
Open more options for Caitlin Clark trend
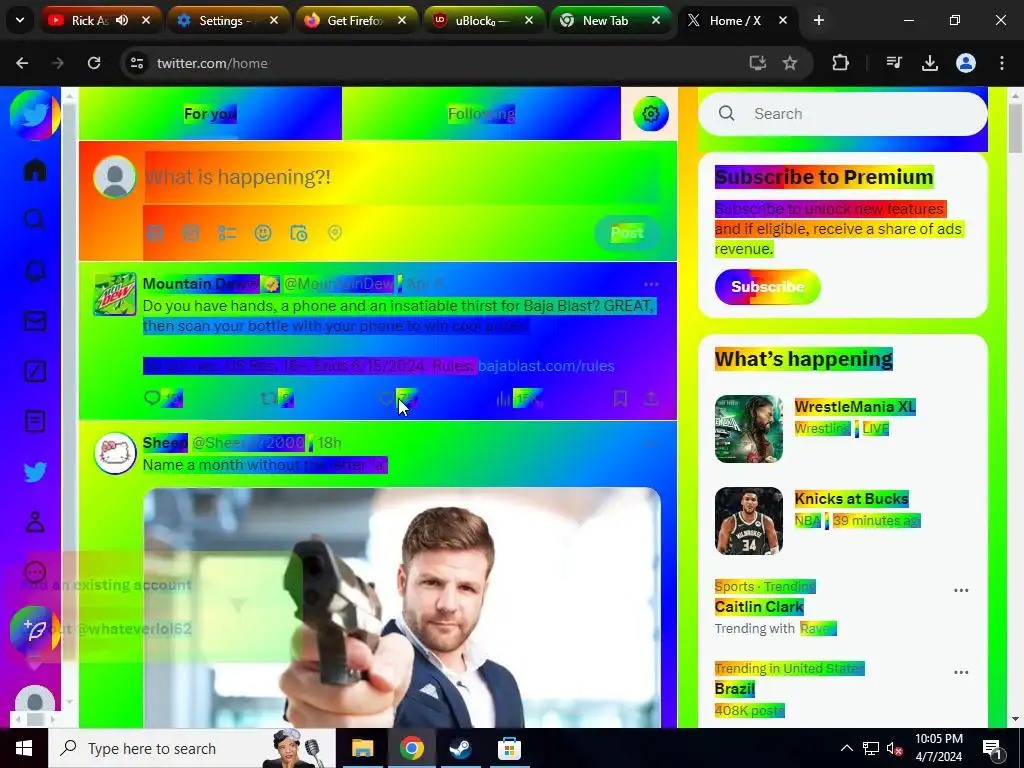tap(961, 590)
